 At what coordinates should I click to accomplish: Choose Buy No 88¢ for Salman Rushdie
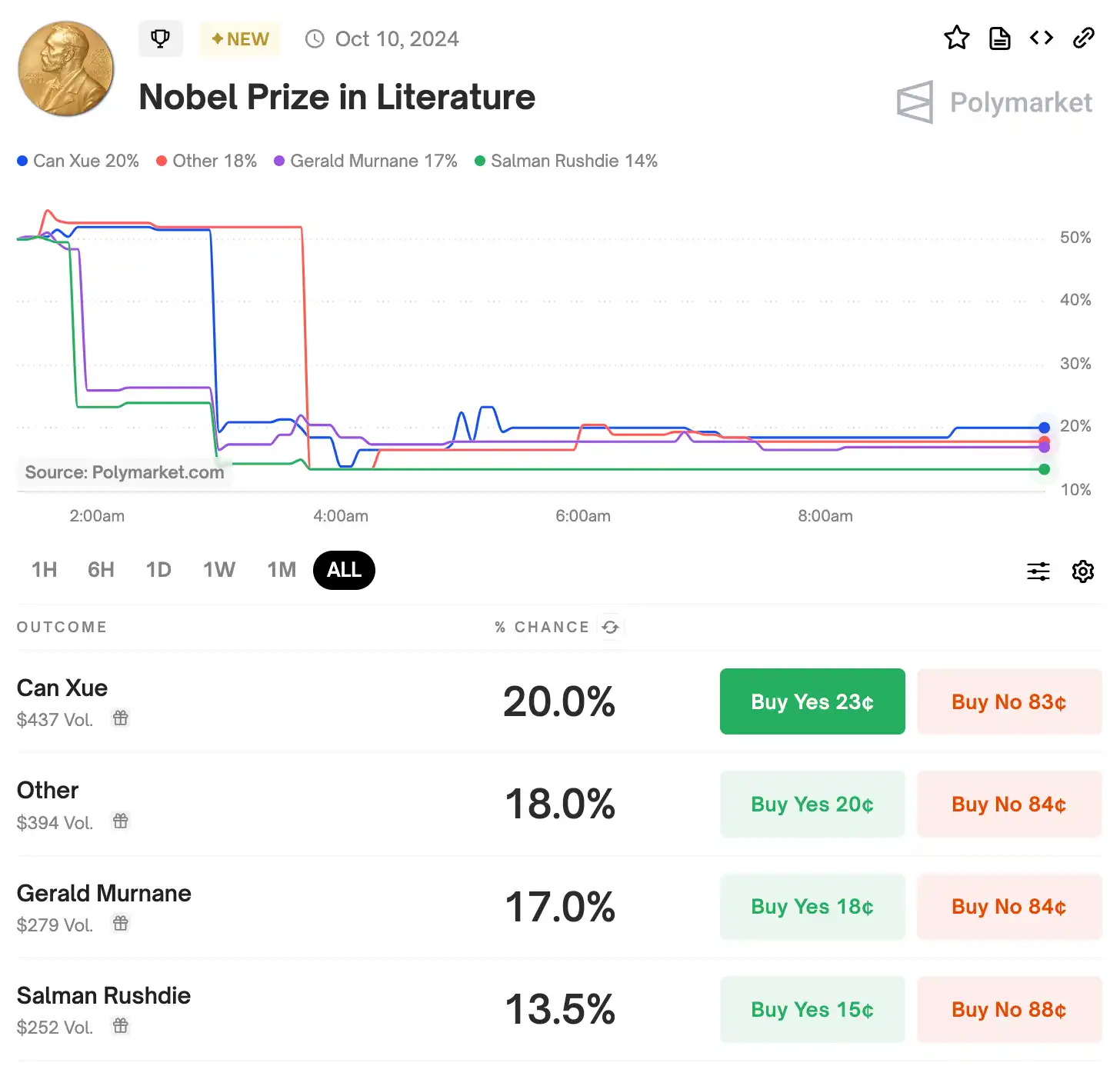(1008, 1009)
